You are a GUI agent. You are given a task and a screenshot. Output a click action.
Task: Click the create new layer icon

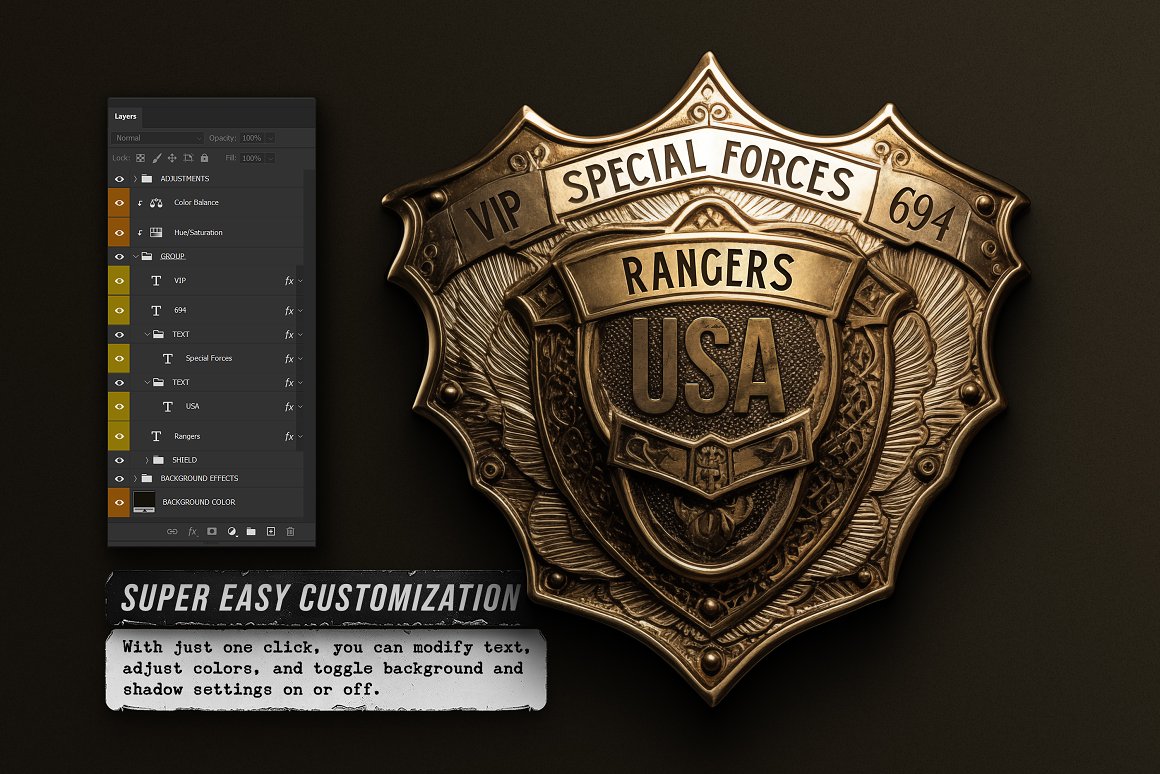(x=271, y=532)
